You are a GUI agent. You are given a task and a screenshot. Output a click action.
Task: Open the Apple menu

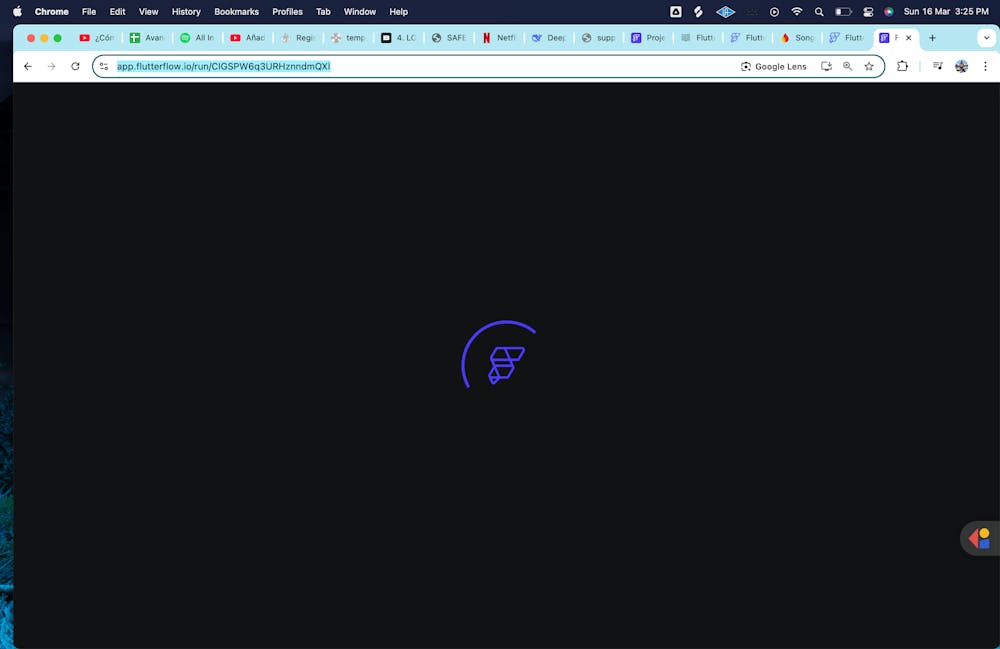click(x=17, y=11)
